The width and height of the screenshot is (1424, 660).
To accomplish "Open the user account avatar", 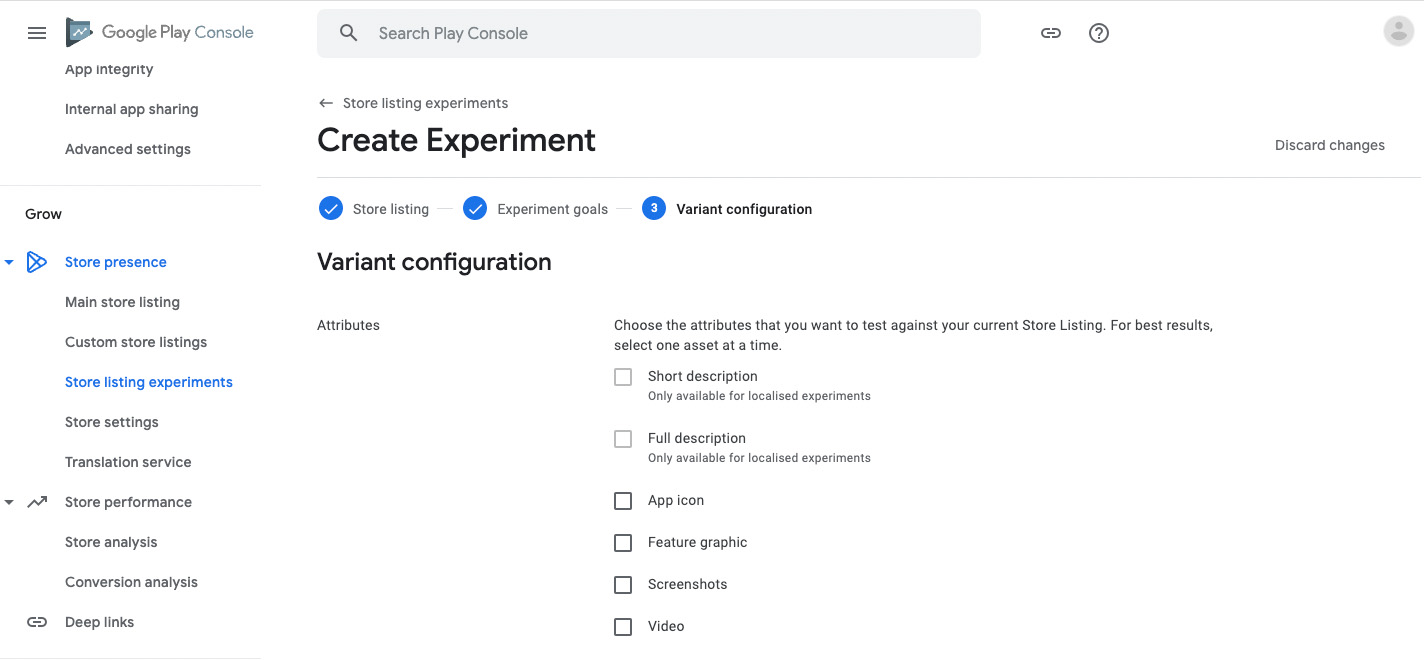I will pyautogui.click(x=1398, y=31).
